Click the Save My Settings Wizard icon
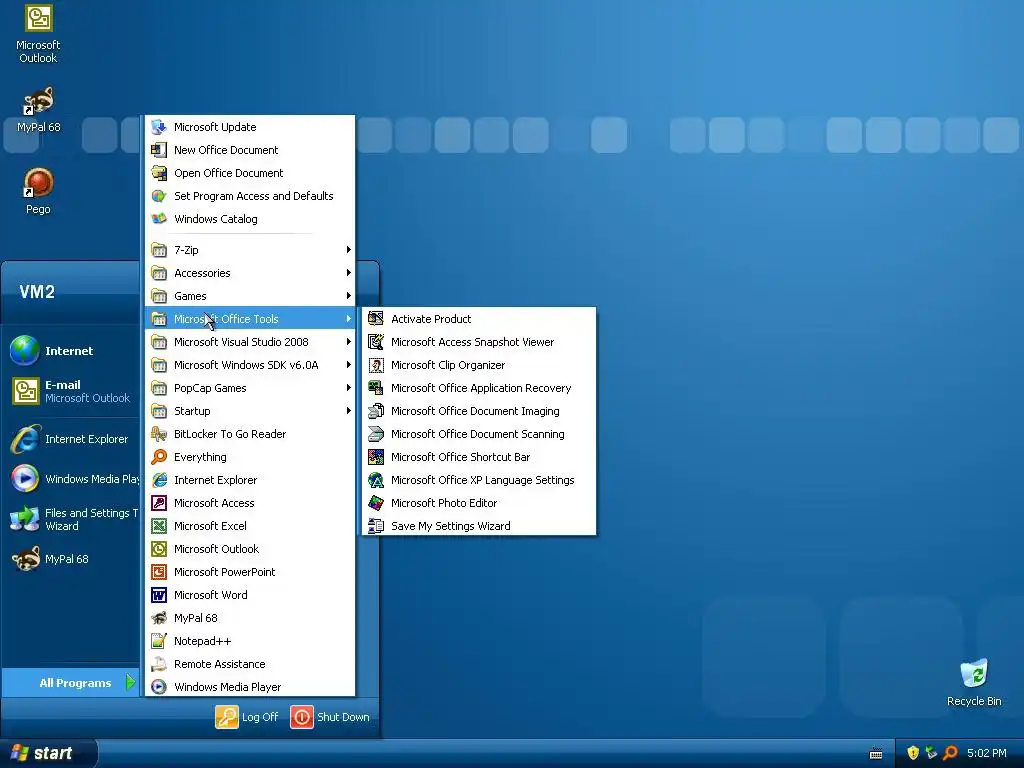Image resolution: width=1024 pixels, height=768 pixels. 376,526
